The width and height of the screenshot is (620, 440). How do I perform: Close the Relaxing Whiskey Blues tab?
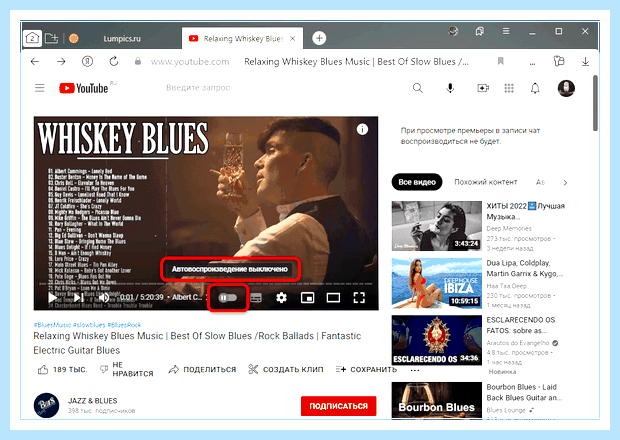tap(293, 38)
